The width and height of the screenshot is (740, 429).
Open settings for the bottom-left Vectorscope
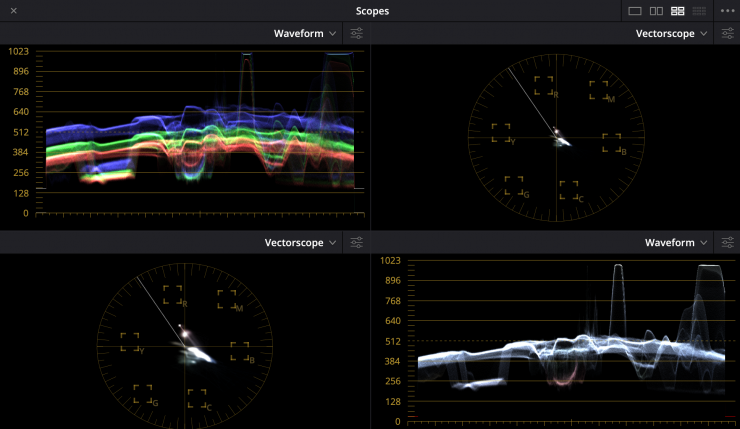357,243
